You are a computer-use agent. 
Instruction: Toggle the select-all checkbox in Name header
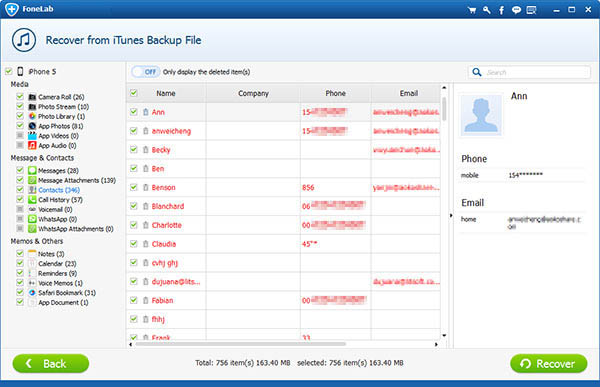tap(134, 93)
